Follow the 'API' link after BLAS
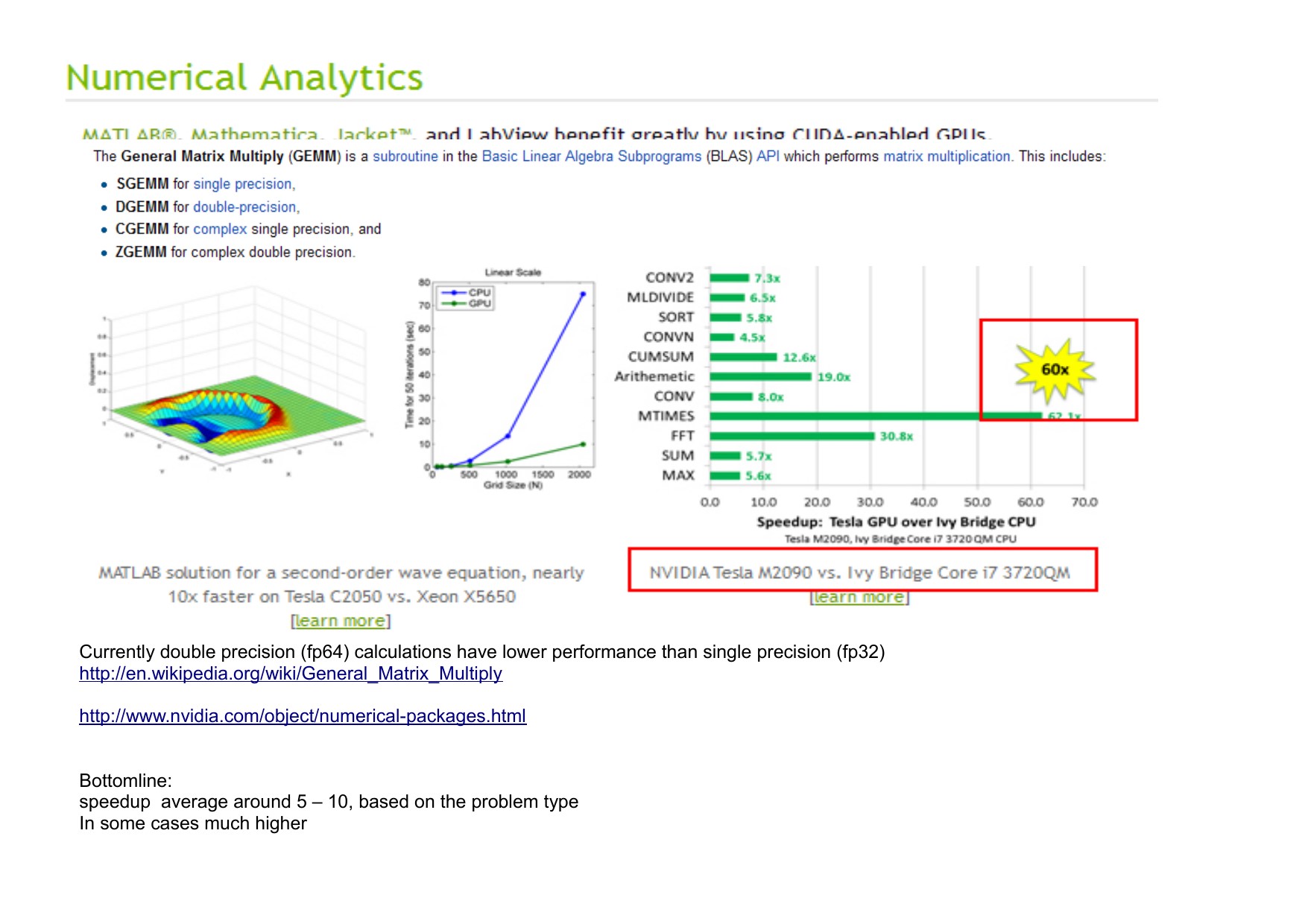The height and width of the screenshot is (924, 1308). [x=767, y=156]
